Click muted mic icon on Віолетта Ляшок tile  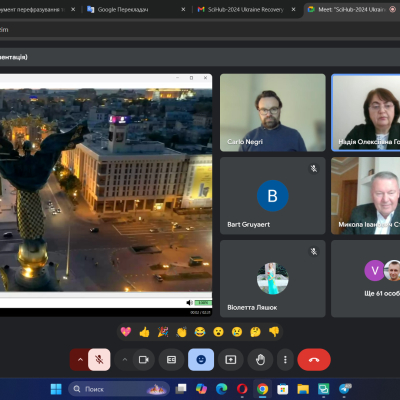[314, 251]
